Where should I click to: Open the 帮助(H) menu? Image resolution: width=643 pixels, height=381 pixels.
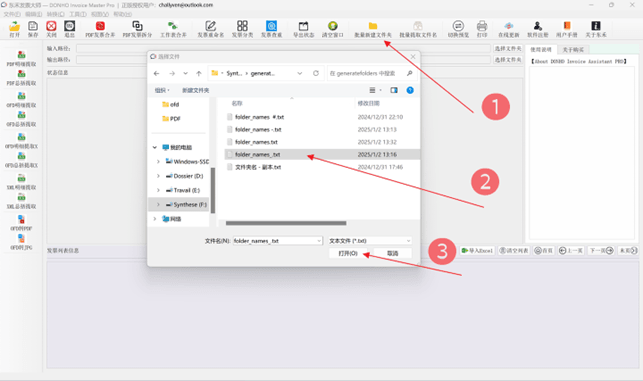[x=123, y=14]
